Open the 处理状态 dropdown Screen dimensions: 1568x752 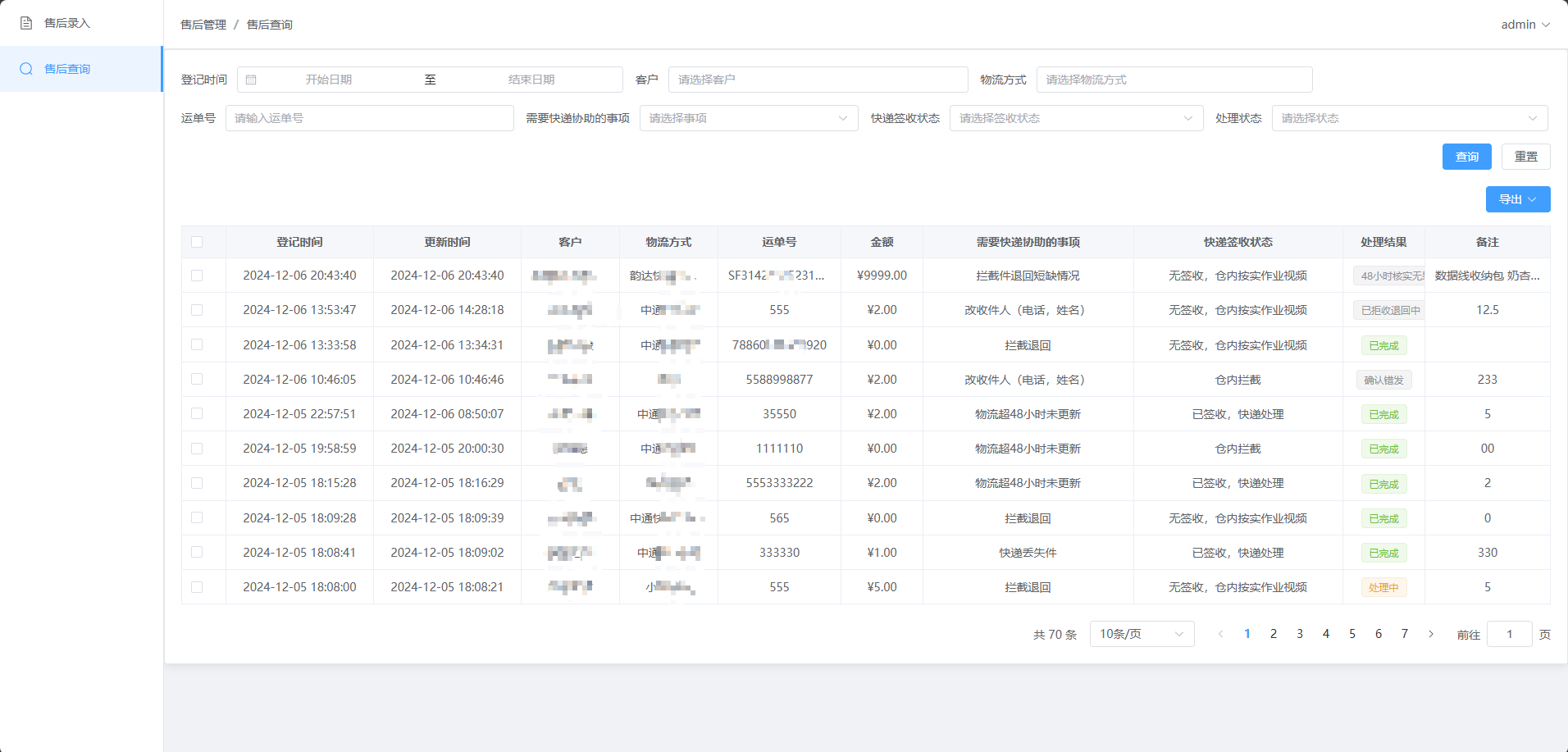tap(1410, 118)
